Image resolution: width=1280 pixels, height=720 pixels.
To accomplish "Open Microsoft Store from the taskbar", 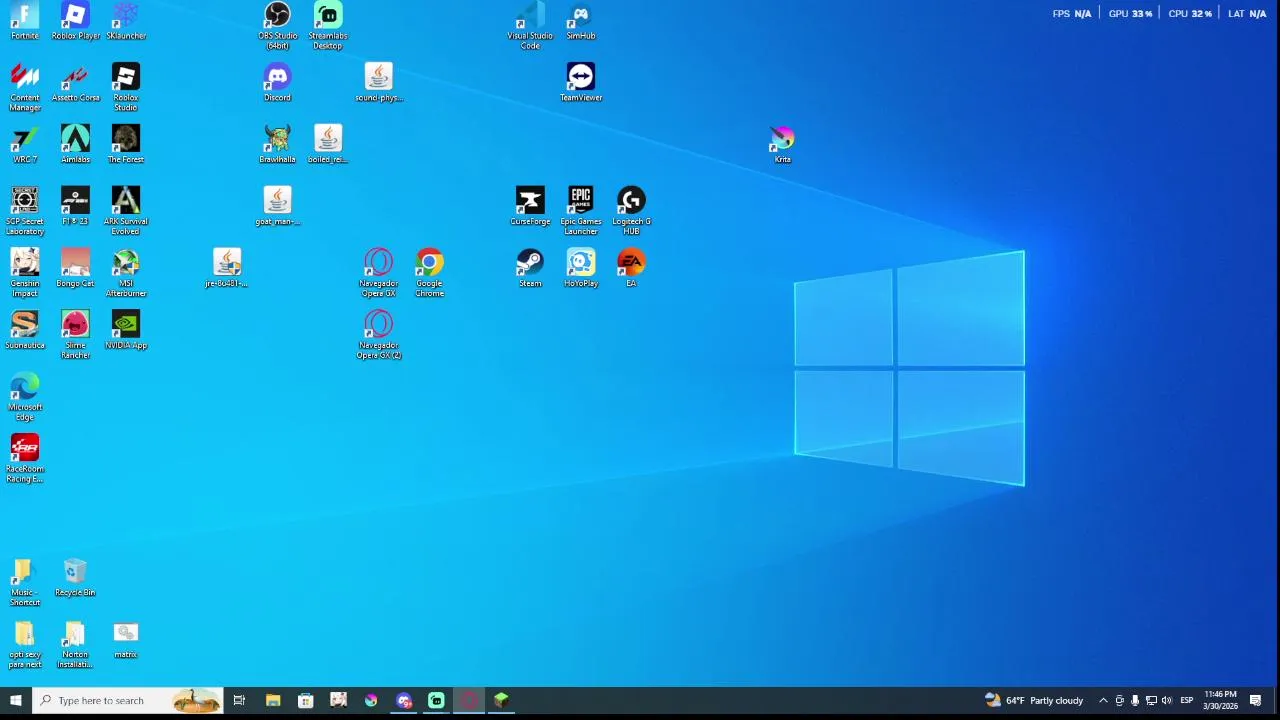I will point(305,700).
